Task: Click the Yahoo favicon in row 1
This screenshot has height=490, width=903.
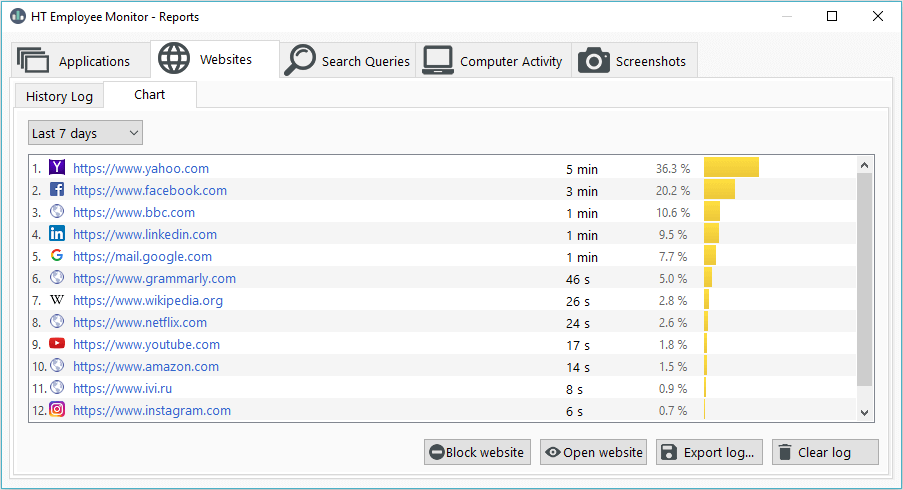Action: pos(56,168)
